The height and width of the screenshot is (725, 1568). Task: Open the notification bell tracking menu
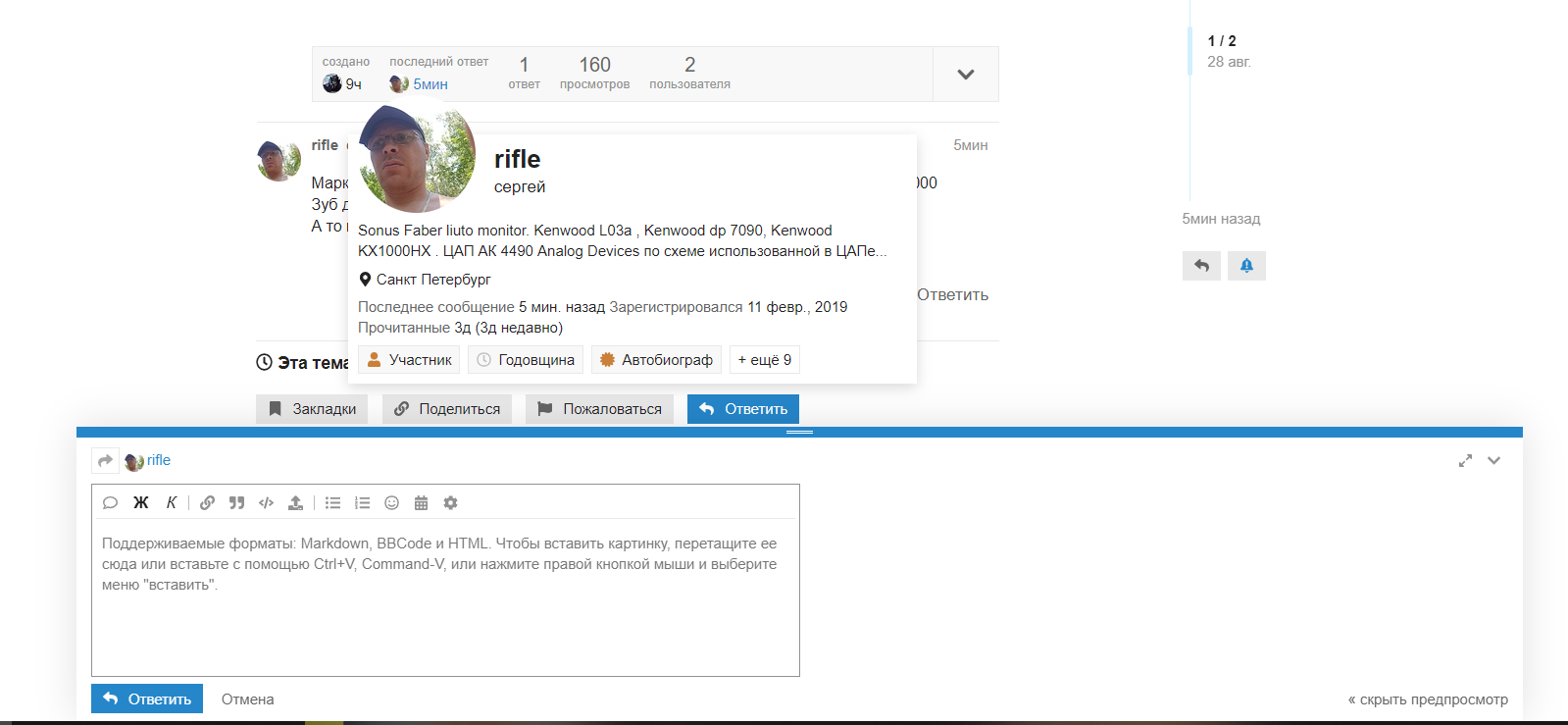[x=1246, y=266]
